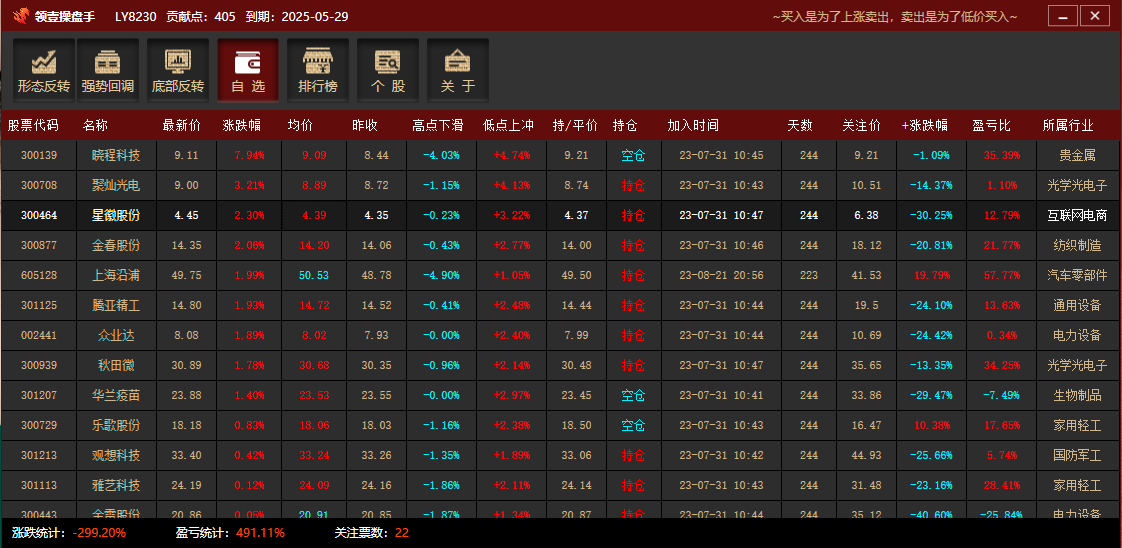This screenshot has width=1122, height=548.
Task: Sort by the 盈亏比 column header
Action: tap(991, 126)
